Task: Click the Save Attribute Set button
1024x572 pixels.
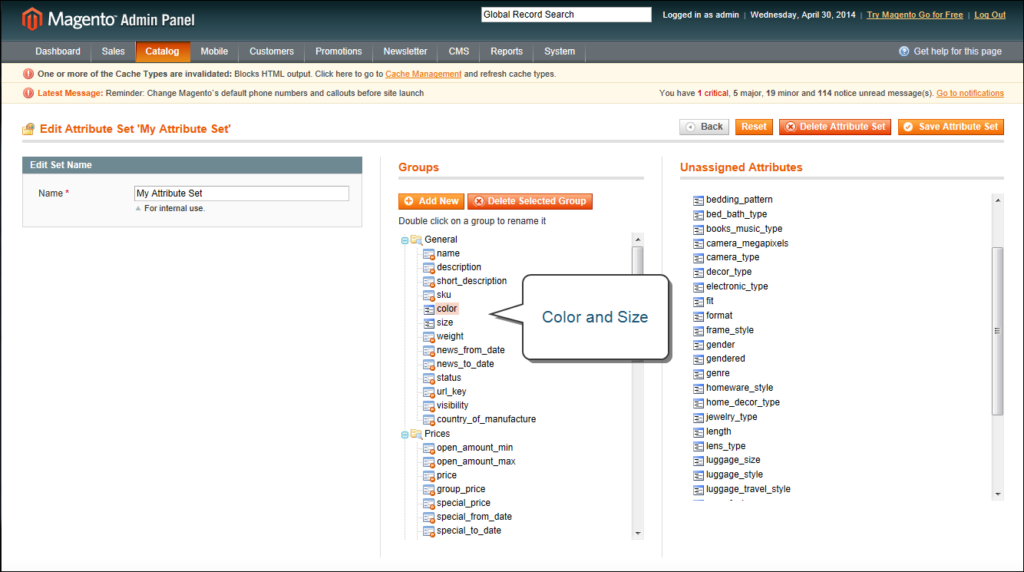Action: point(951,127)
